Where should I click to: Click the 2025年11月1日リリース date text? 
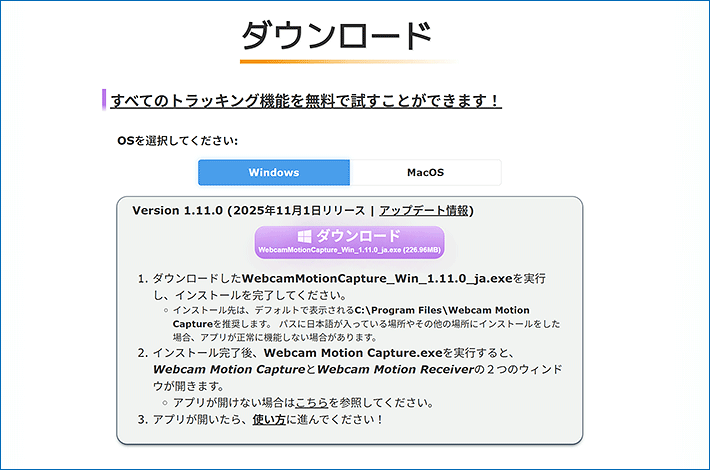pos(299,211)
